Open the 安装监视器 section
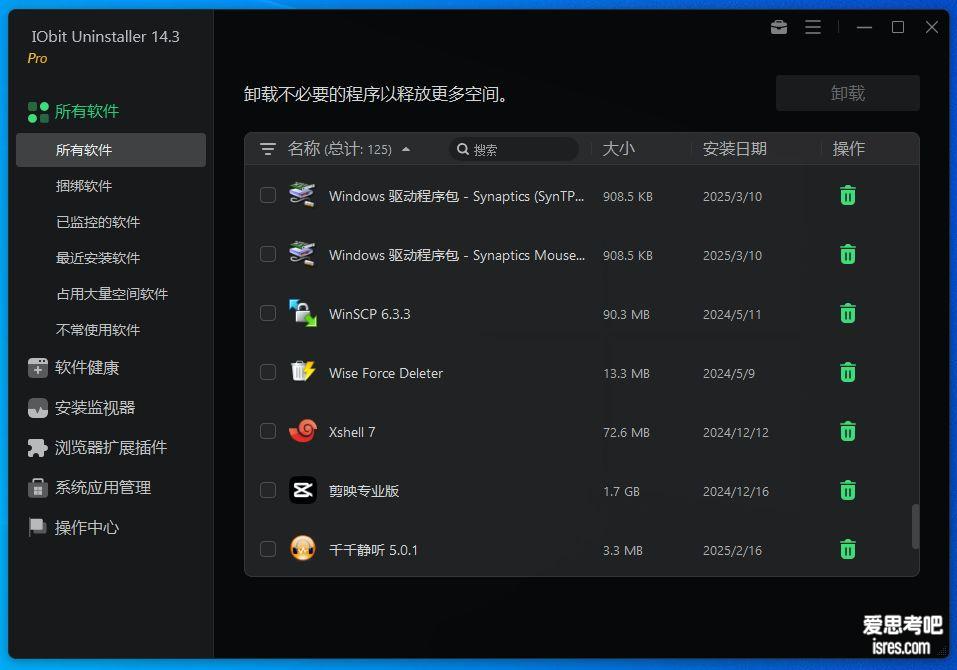This screenshot has width=957, height=670. pyautogui.click(x=95, y=408)
